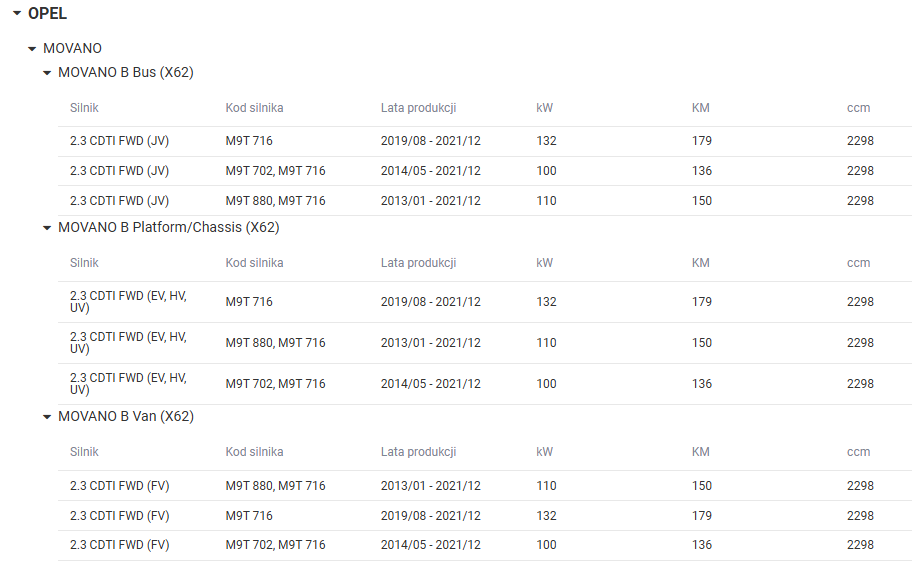This screenshot has width=912, height=561.
Task: Select Bus row with M9T 880, M9T 716
Action: (x=485, y=201)
